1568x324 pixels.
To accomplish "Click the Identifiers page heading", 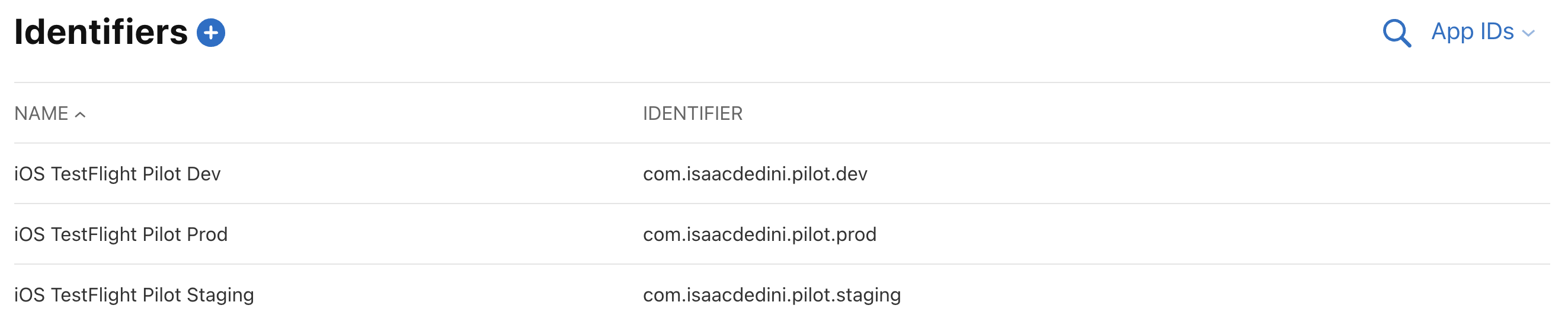I will (101, 32).
